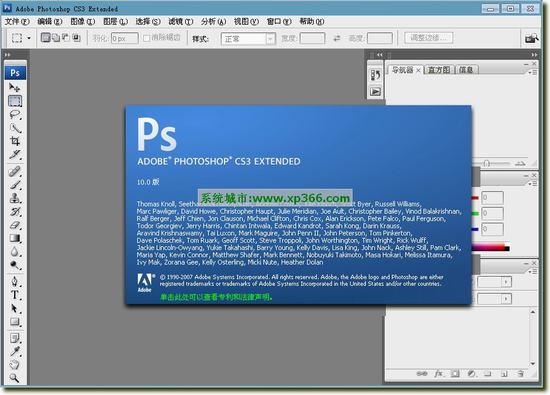Select the Healing Brush tool
550x395 pixels.
(15, 172)
